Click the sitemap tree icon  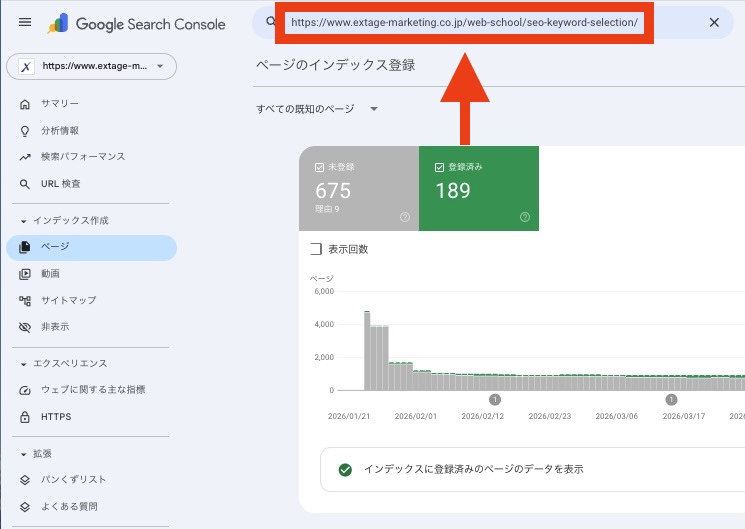[x=25, y=301]
